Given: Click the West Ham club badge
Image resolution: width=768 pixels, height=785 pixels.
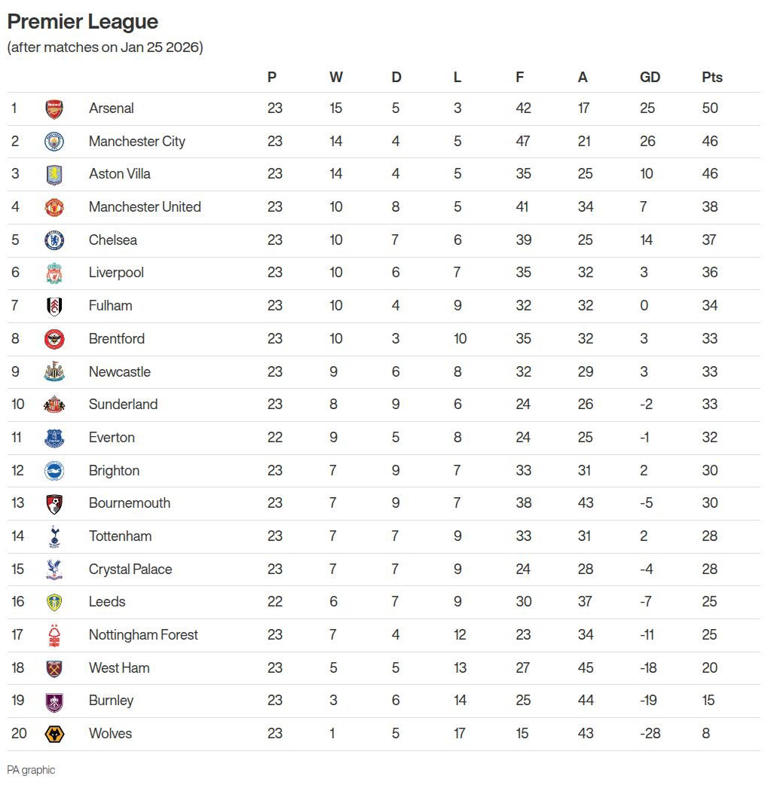Looking at the screenshot, I should [54, 668].
